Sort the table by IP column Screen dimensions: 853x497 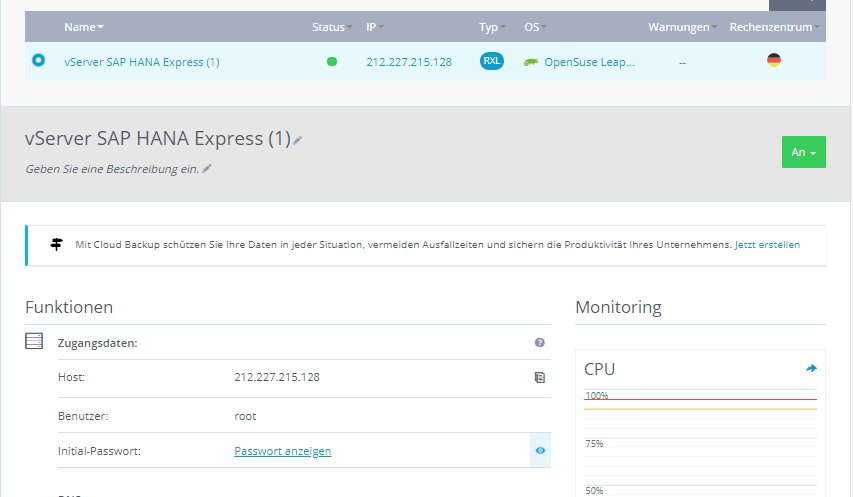tap(374, 27)
